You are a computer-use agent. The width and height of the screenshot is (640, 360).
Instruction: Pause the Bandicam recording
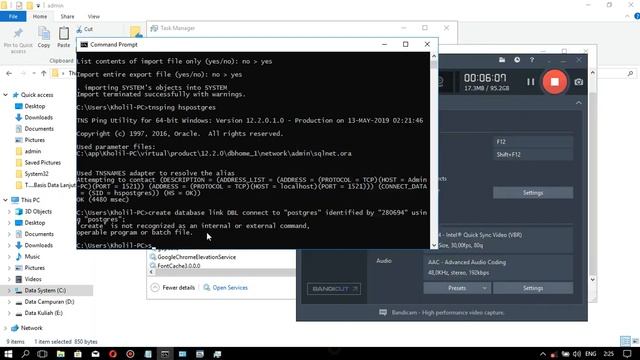click(x=530, y=82)
